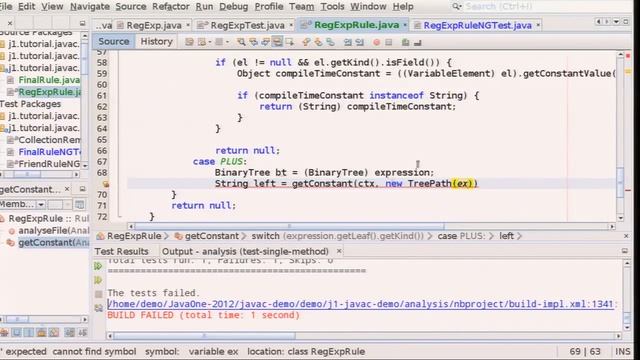
Task: Go to previous bookmark icon
Action: [306, 42]
